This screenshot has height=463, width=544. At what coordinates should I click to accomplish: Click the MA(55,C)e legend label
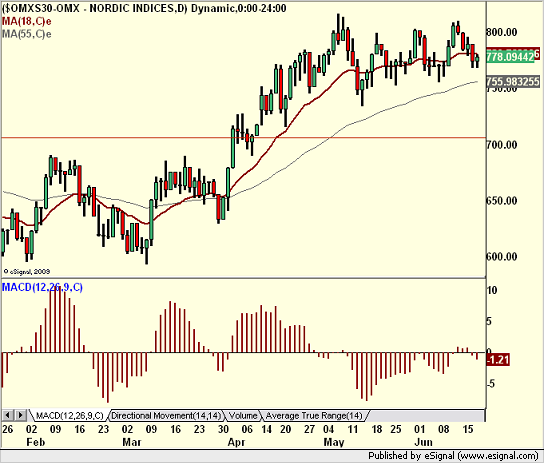27,34
